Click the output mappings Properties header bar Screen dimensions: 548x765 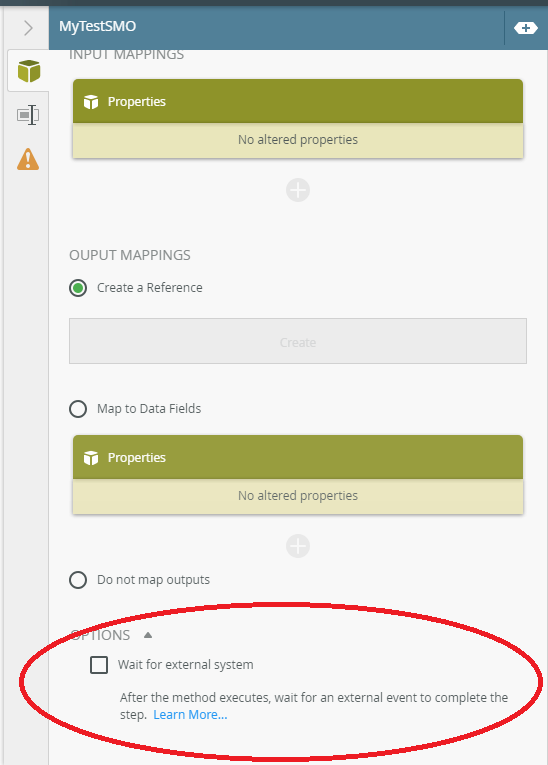tap(298, 457)
